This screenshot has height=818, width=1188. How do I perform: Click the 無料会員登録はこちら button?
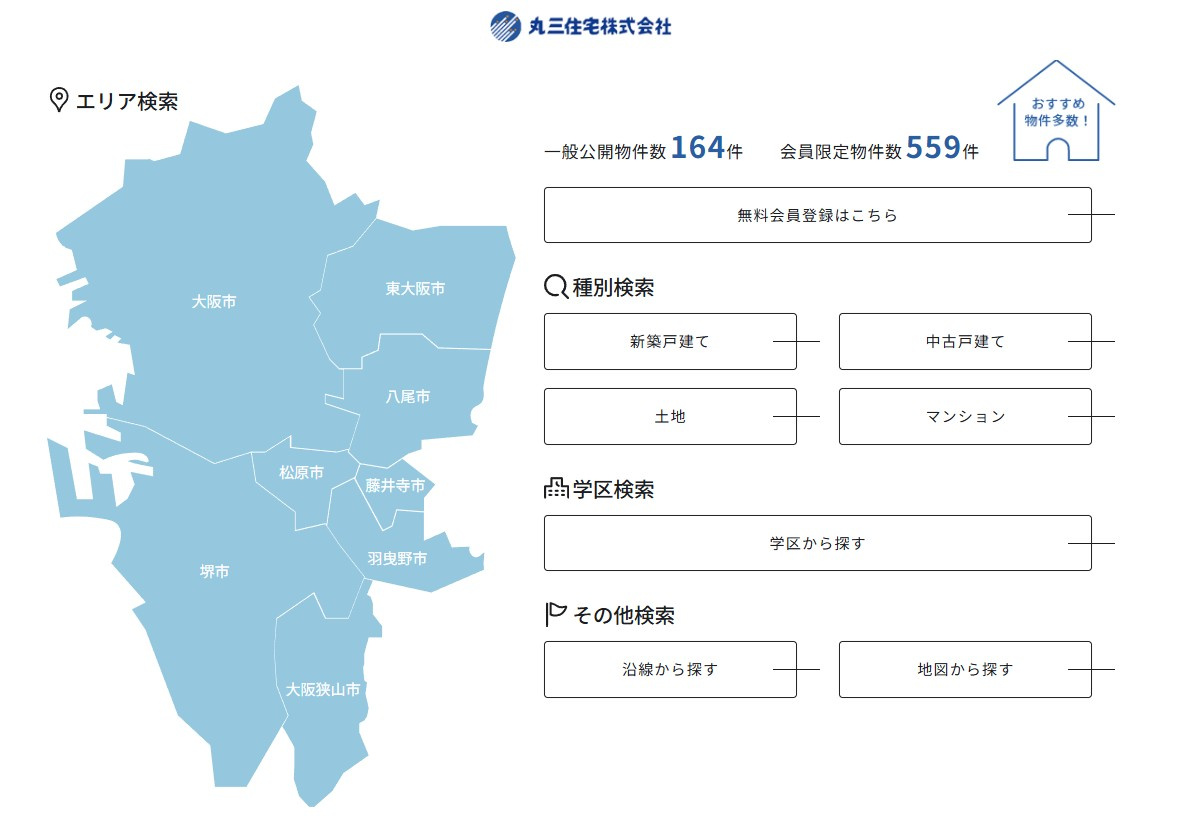tap(818, 214)
